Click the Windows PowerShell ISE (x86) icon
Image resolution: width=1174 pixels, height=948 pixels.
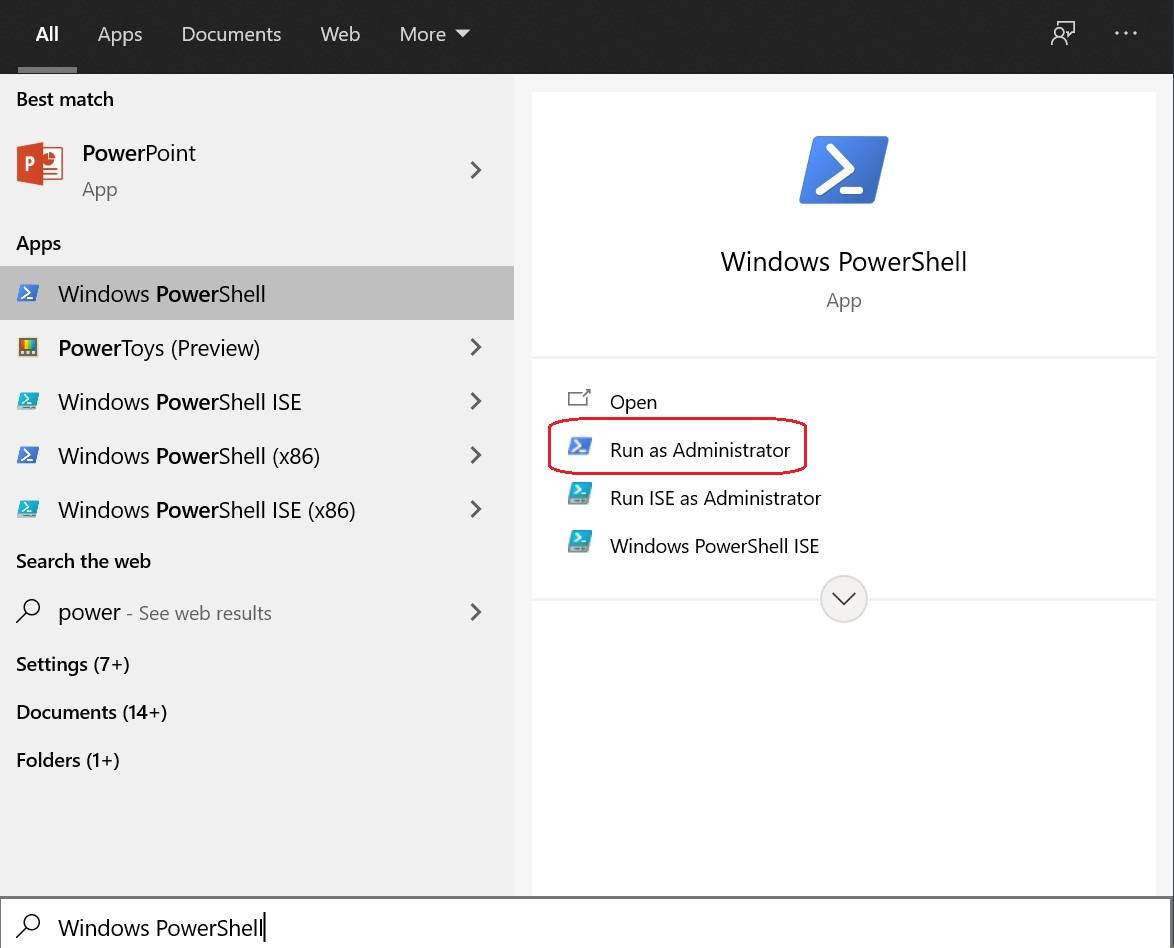coord(28,509)
